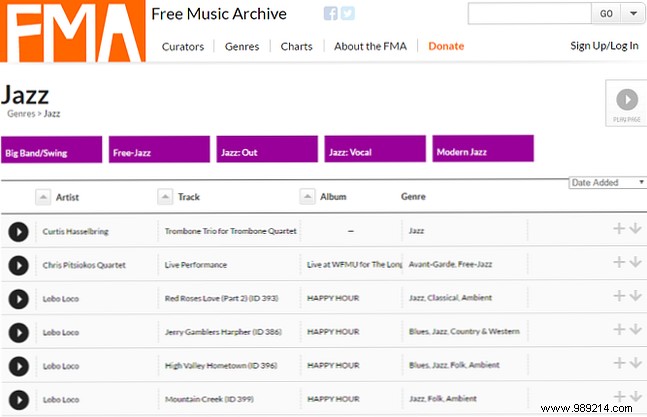
Task: Open HAPPY HOUR album in Mountain Creek row
Action: 333,399
